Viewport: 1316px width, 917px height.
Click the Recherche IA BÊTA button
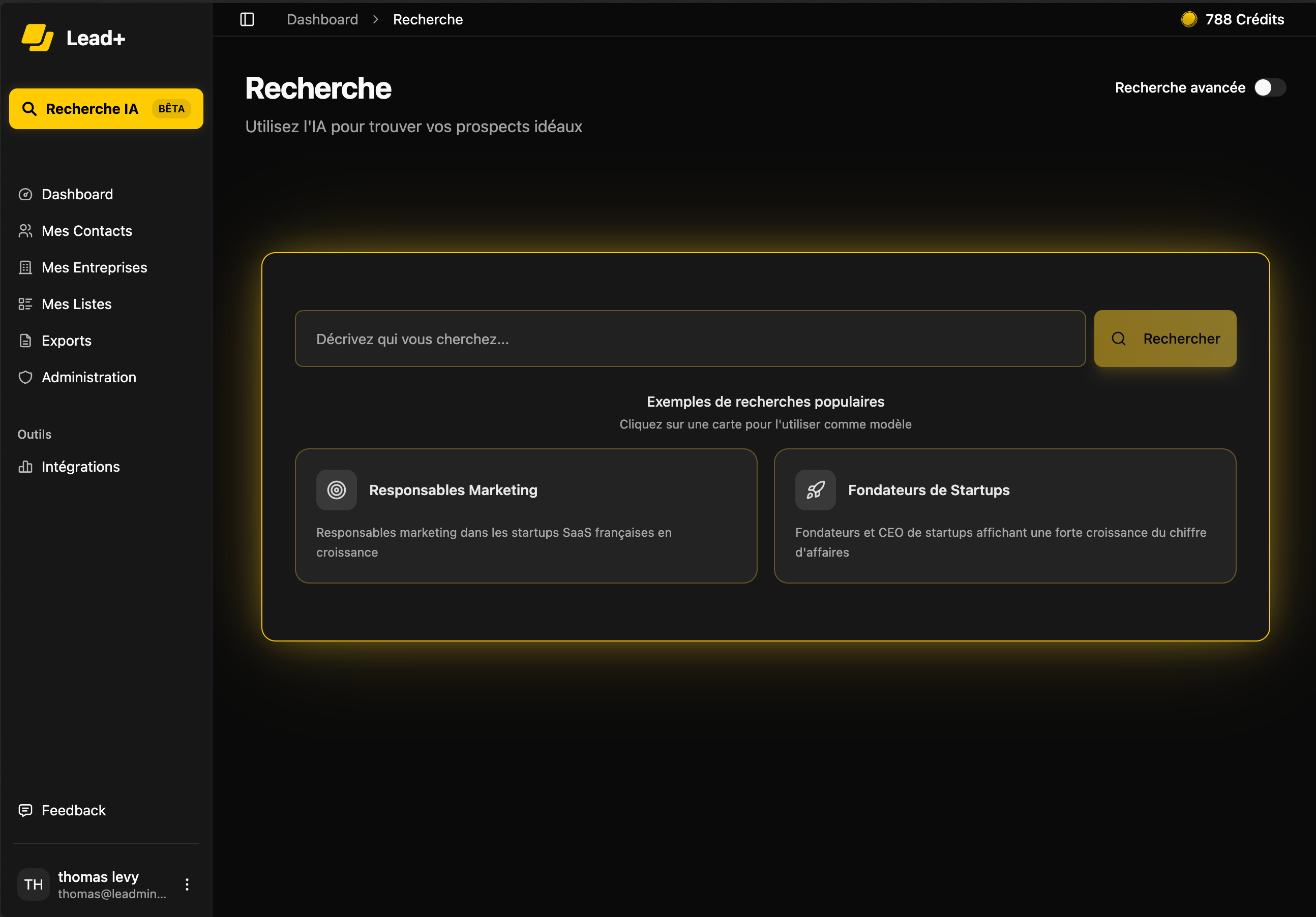pos(106,109)
